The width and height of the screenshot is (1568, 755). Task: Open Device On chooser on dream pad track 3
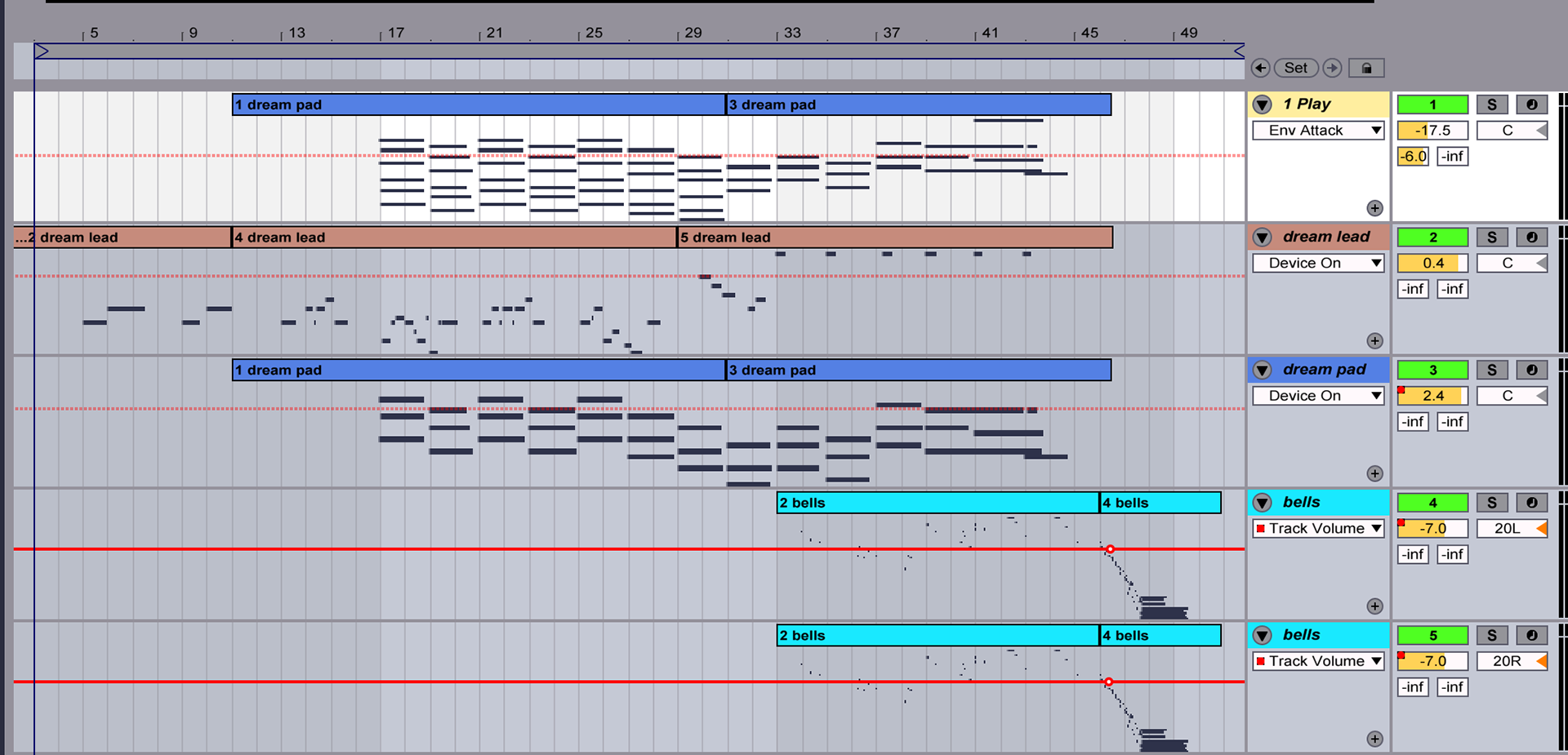point(1318,396)
